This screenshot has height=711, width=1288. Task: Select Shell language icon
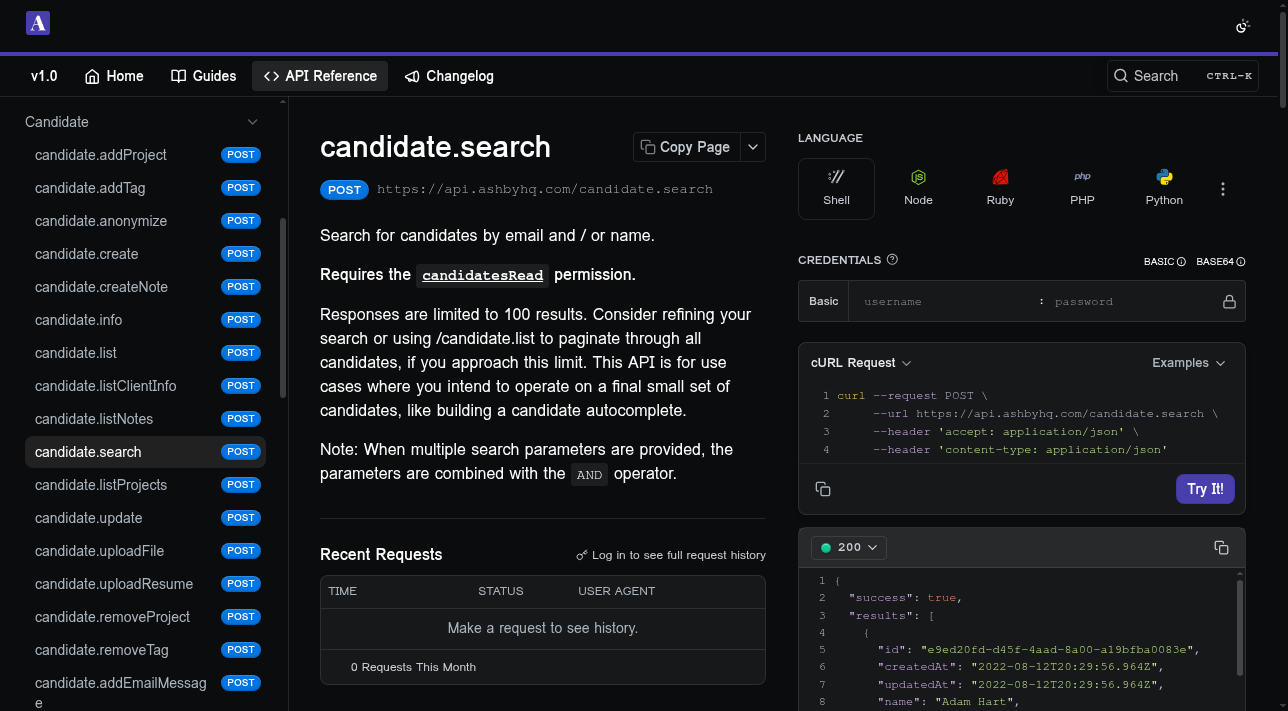click(x=836, y=177)
